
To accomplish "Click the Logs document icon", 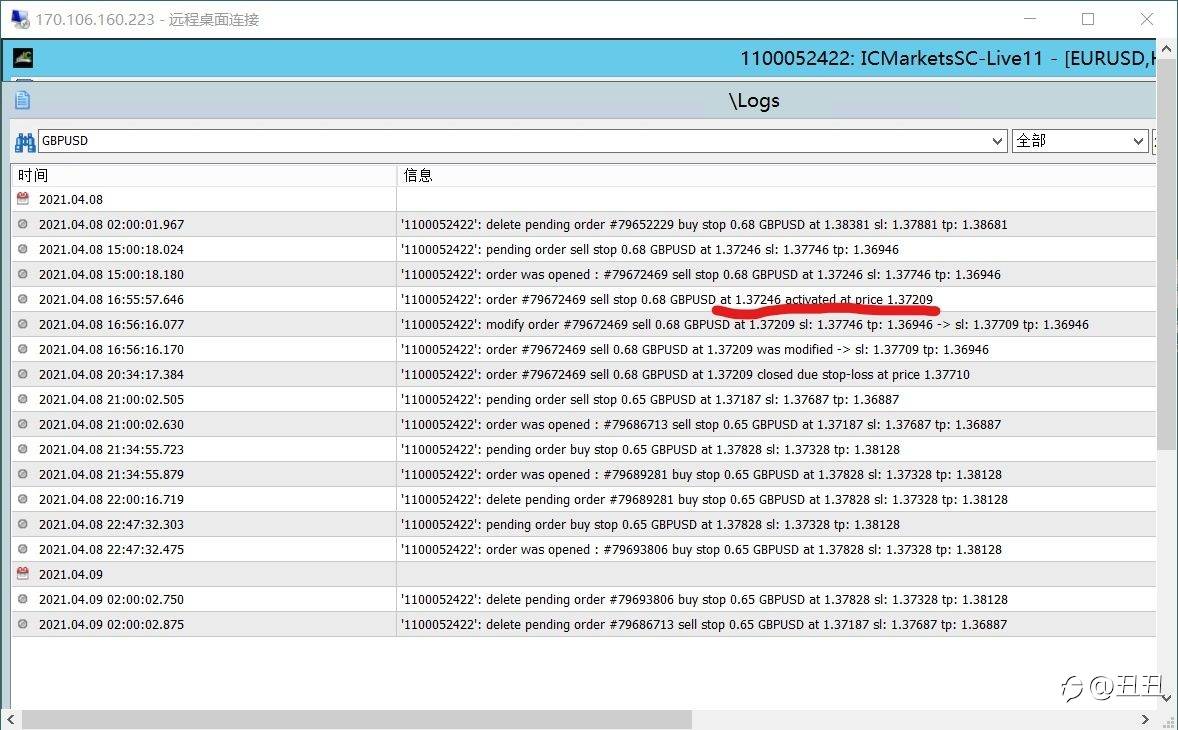I will point(23,100).
